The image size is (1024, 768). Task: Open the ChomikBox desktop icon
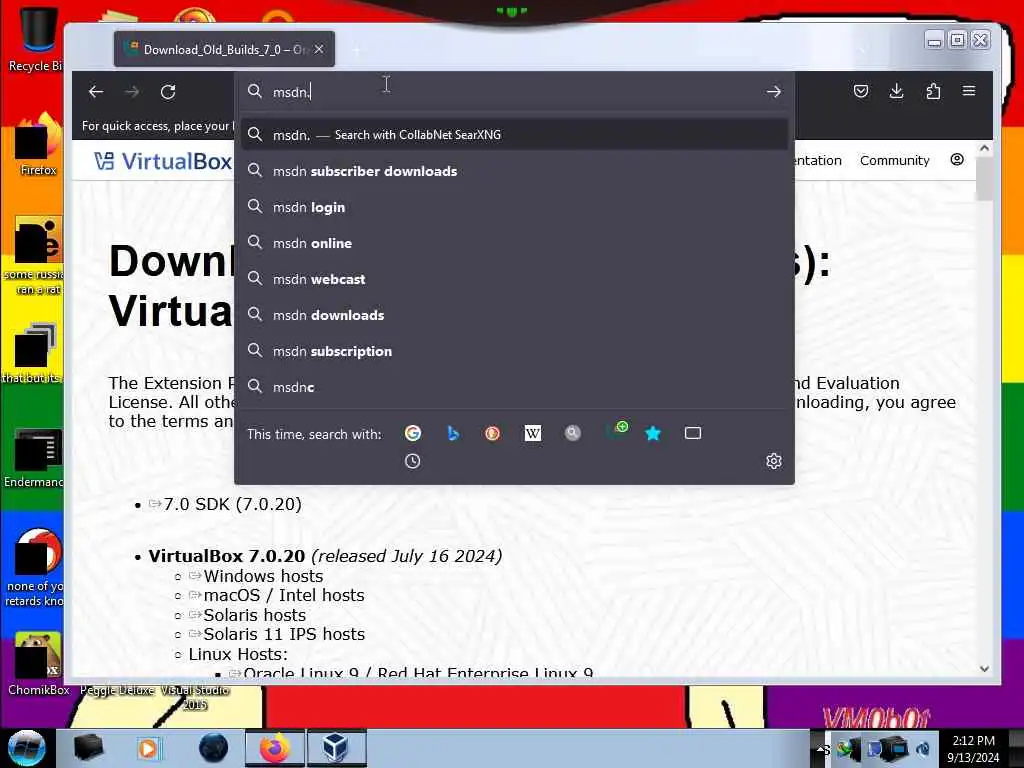pos(38,663)
